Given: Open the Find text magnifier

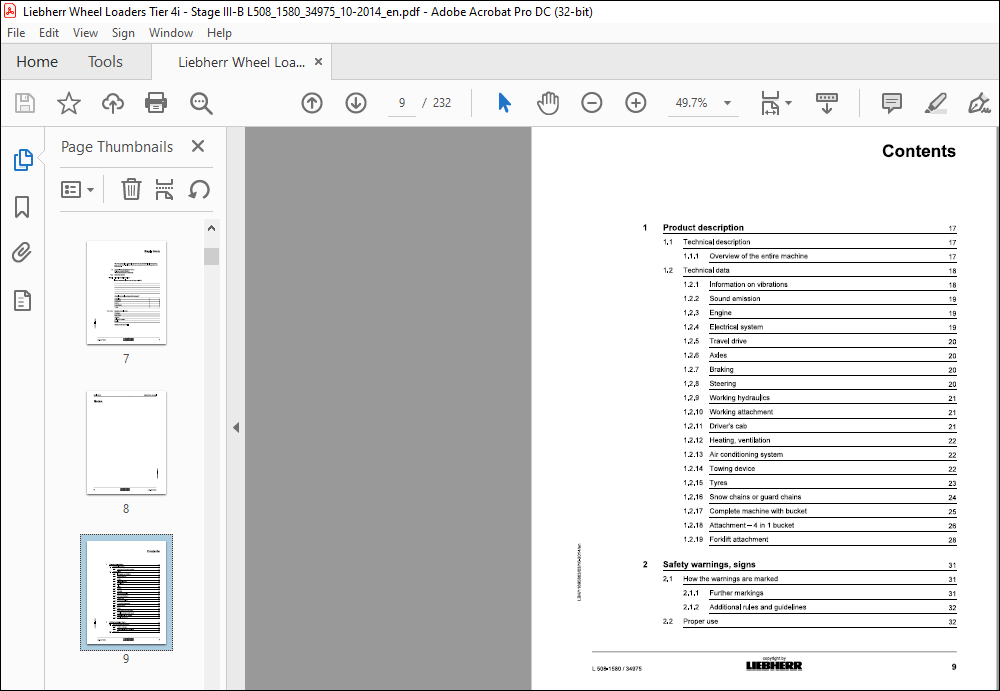Looking at the screenshot, I should click(201, 103).
